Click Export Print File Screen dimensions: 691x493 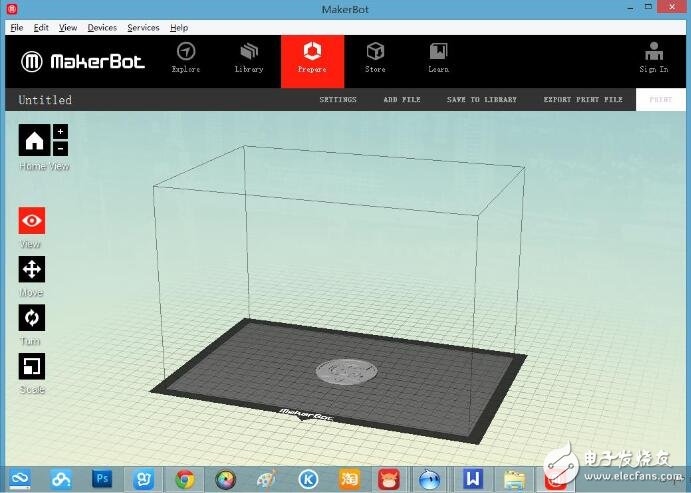coord(582,100)
